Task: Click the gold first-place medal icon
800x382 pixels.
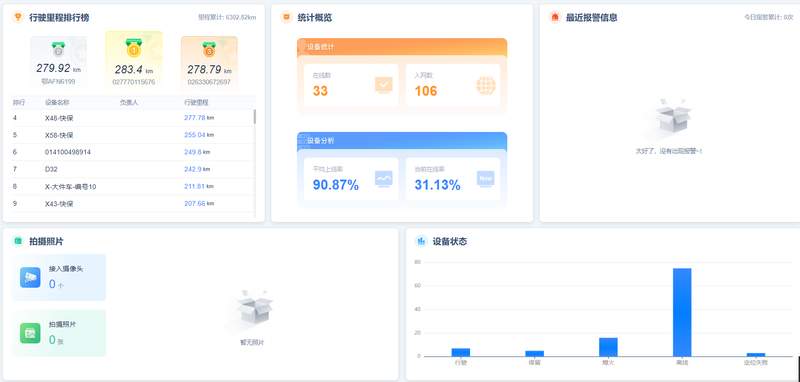Action: 133,47
